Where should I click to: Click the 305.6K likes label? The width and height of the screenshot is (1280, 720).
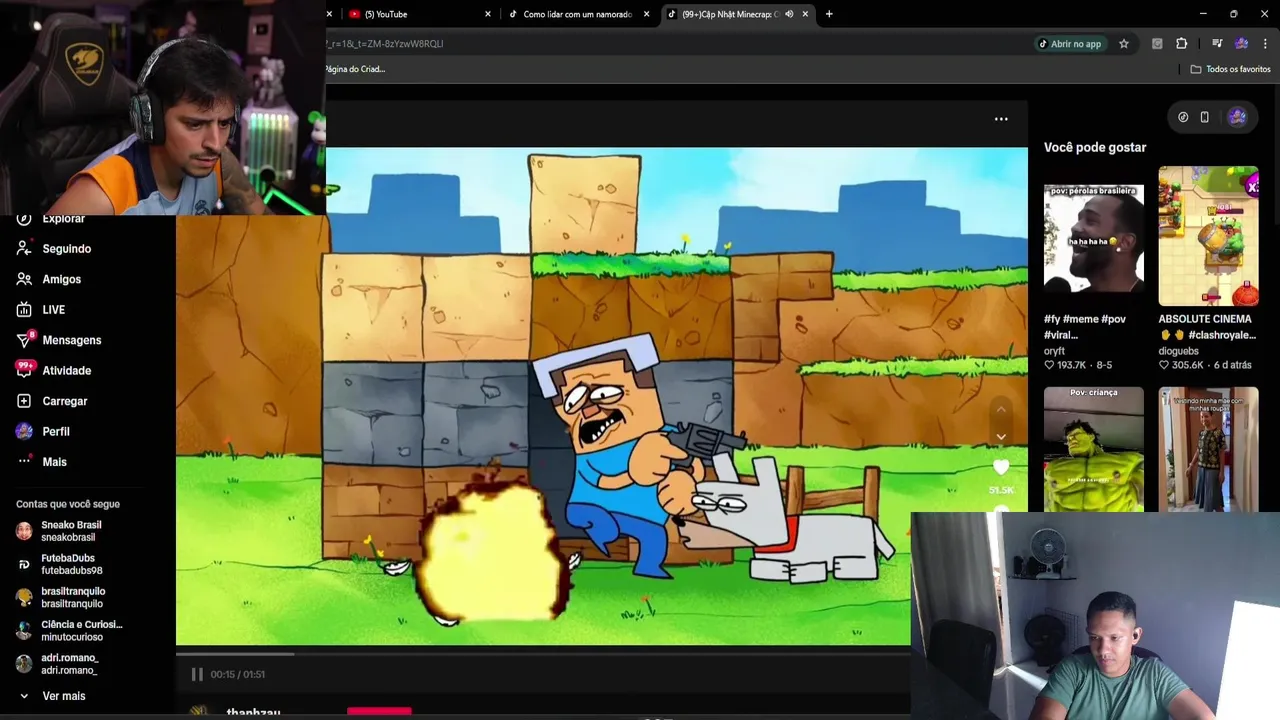click(x=1181, y=365)
